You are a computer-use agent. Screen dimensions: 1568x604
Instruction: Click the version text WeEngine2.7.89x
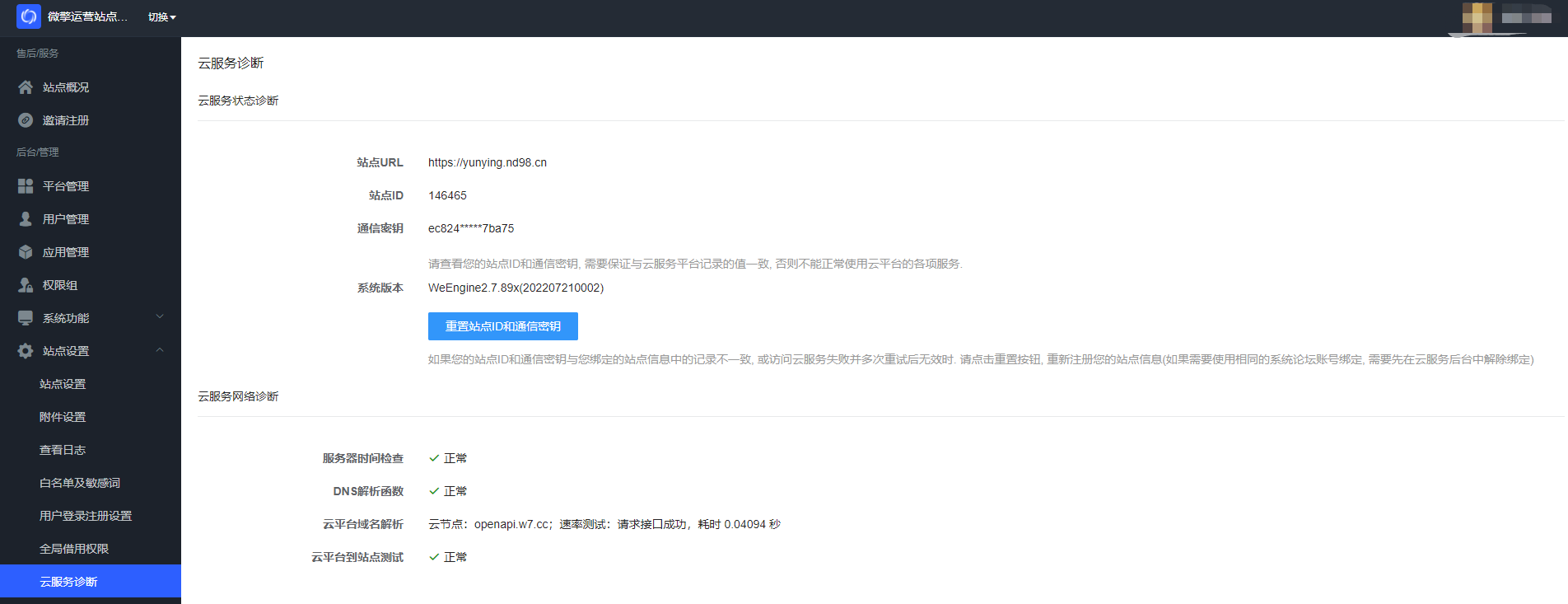pyautogui.click(x=516, y=288)
